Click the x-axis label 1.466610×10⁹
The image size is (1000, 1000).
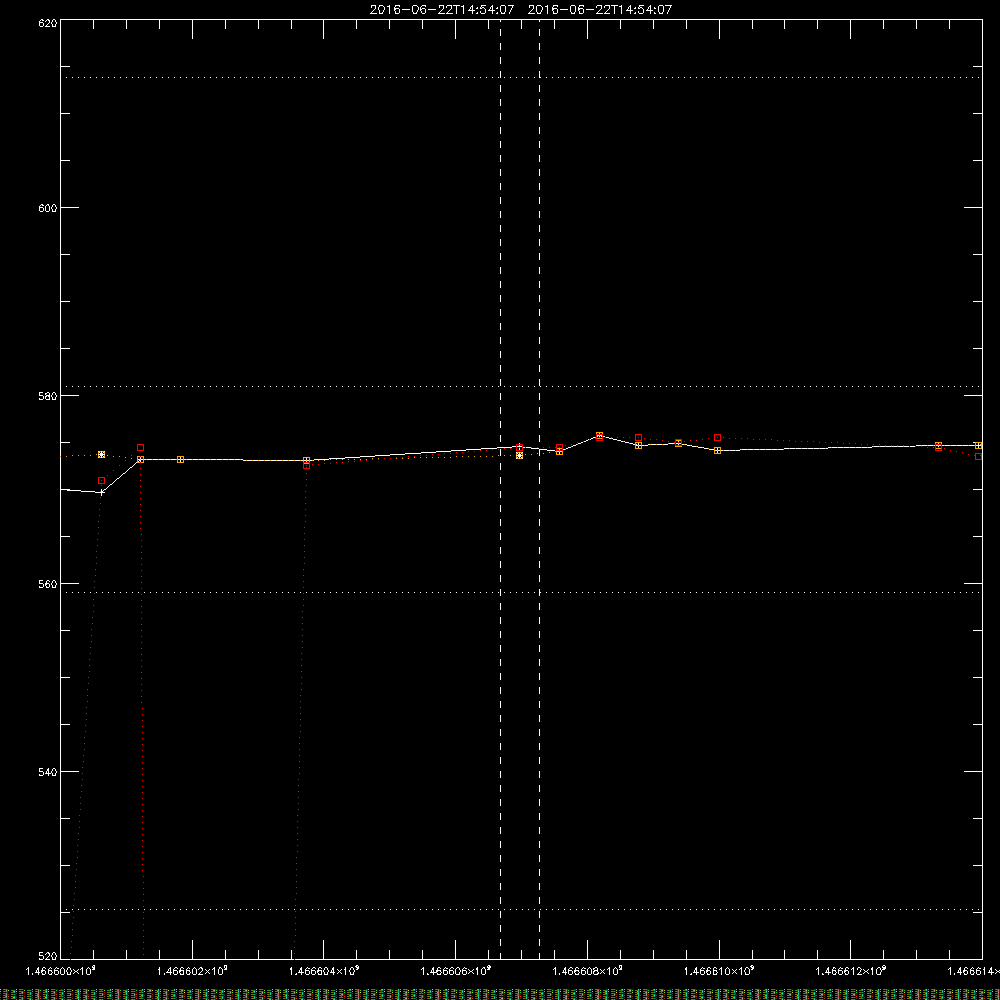coord(719,971)
